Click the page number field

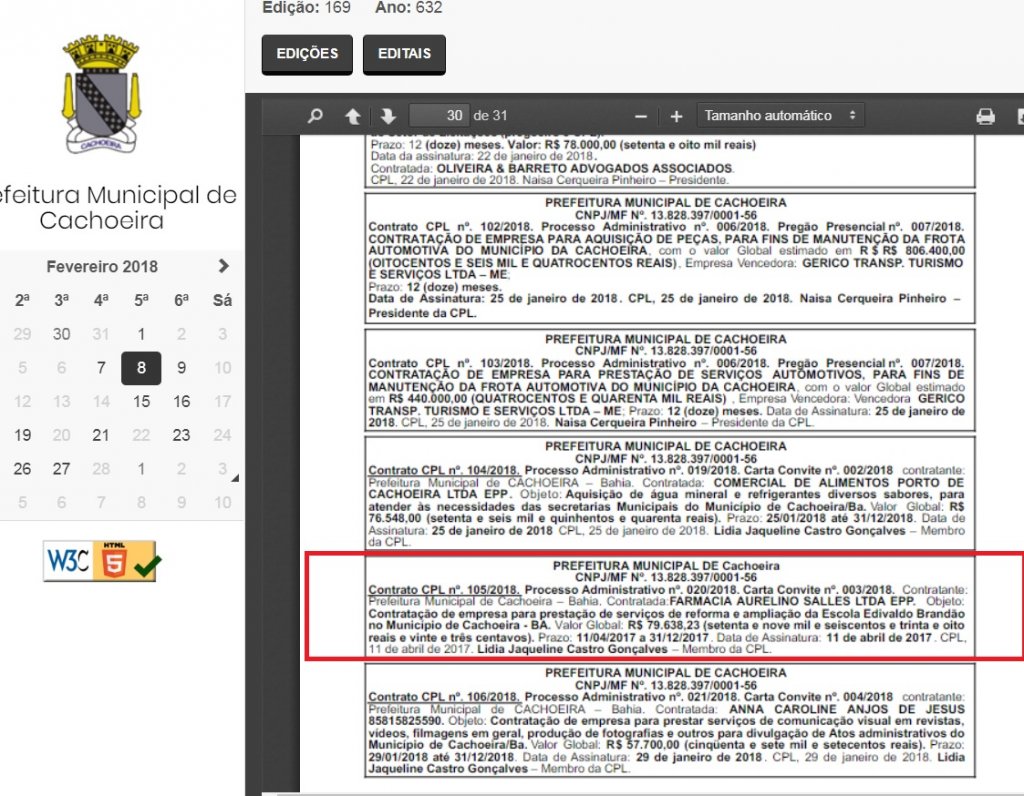tap(439, 116)
